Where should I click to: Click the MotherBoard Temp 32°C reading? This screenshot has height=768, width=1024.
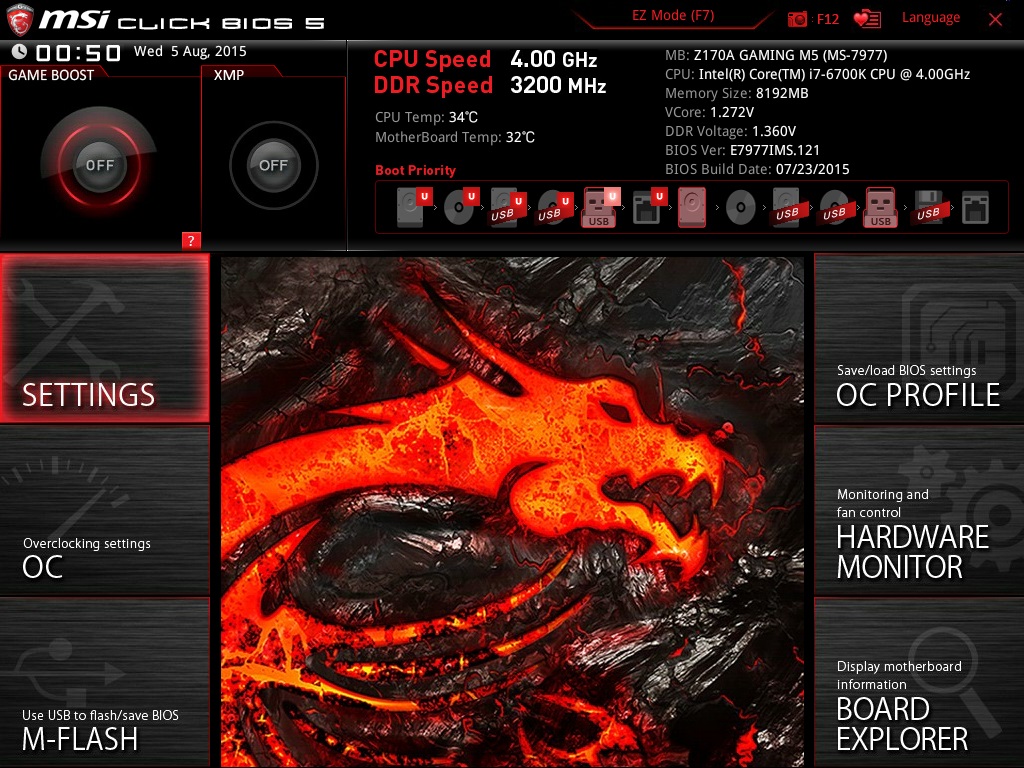tap(455, 137)
